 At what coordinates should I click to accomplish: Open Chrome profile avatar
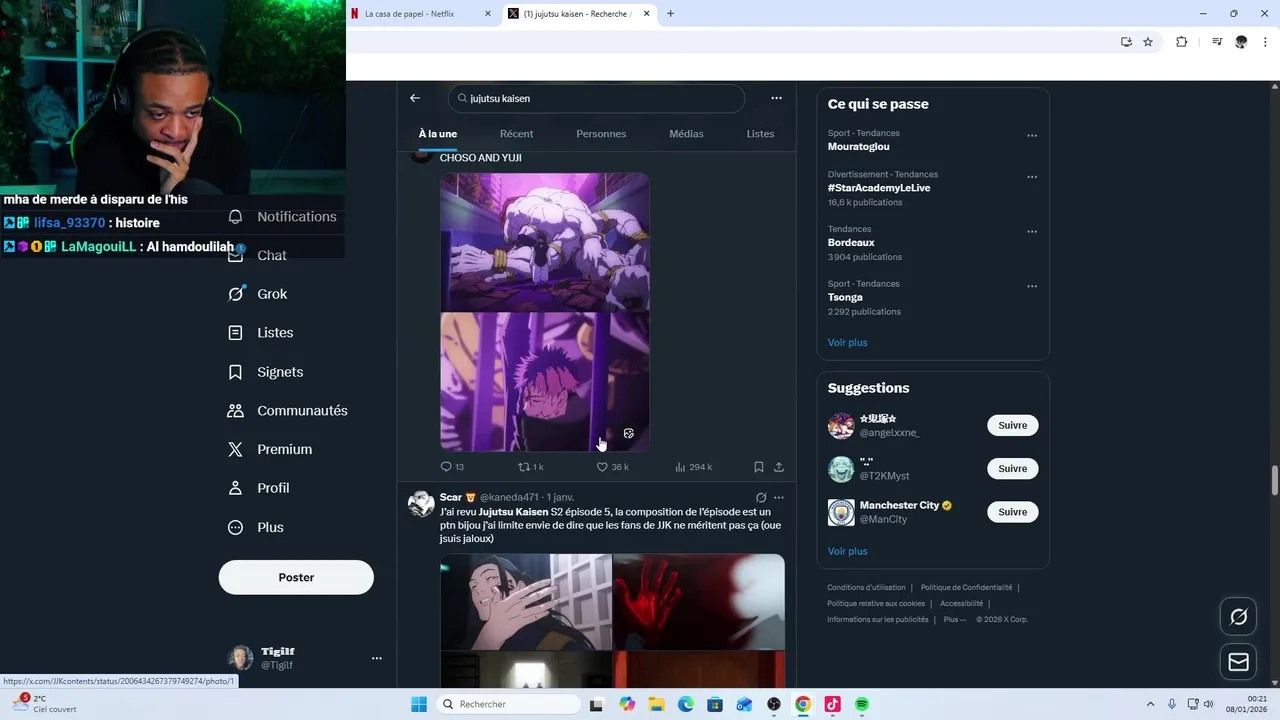[x=1241, y=42]
